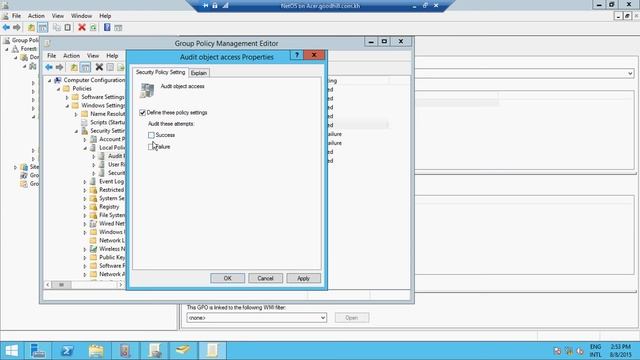Open View menu in Group Policy Management Editor
The width and height of the screenshot is (640, 360).
(x=93, y=56)
